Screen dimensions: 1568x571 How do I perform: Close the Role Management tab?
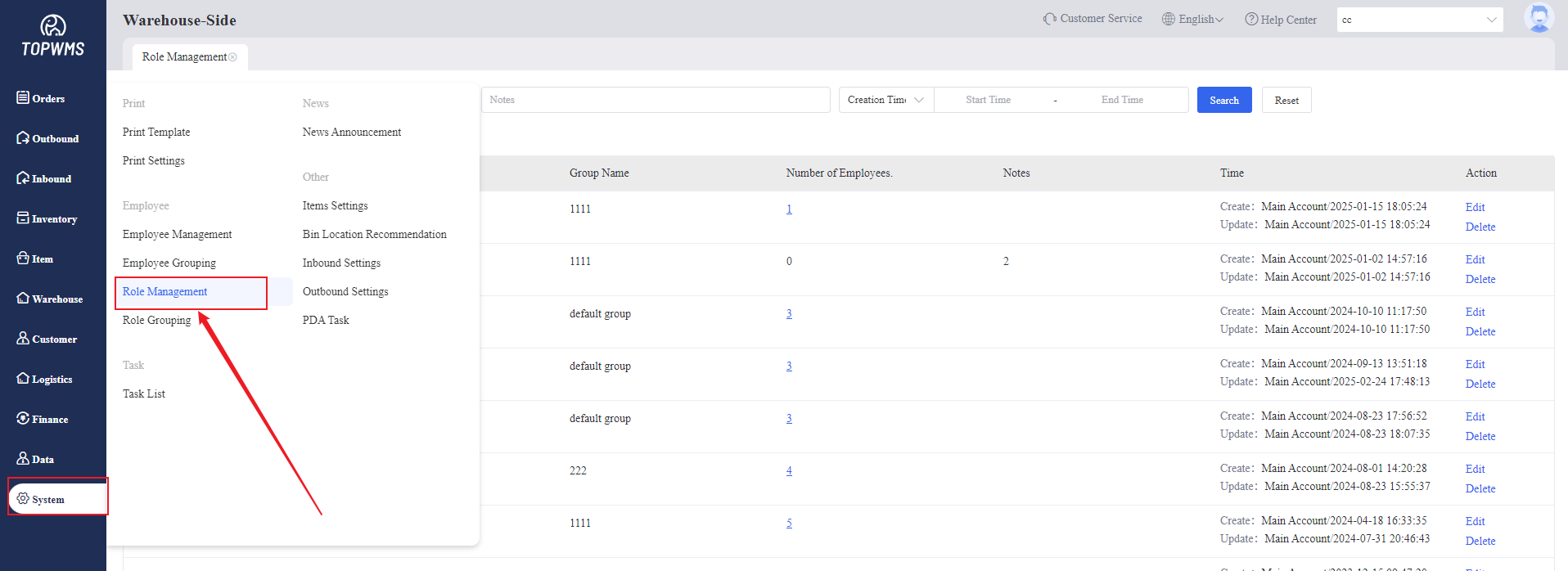click(233, 57)
